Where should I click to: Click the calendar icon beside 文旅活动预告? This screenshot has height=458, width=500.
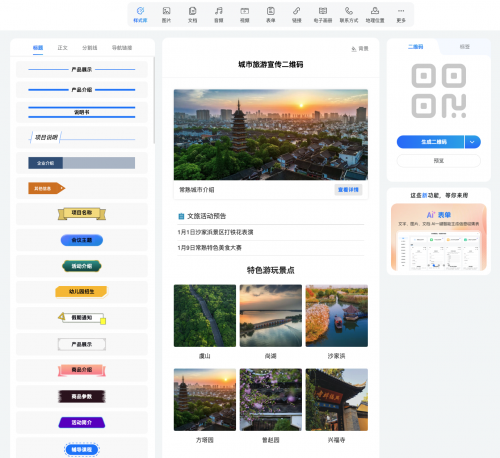[181, 216]
